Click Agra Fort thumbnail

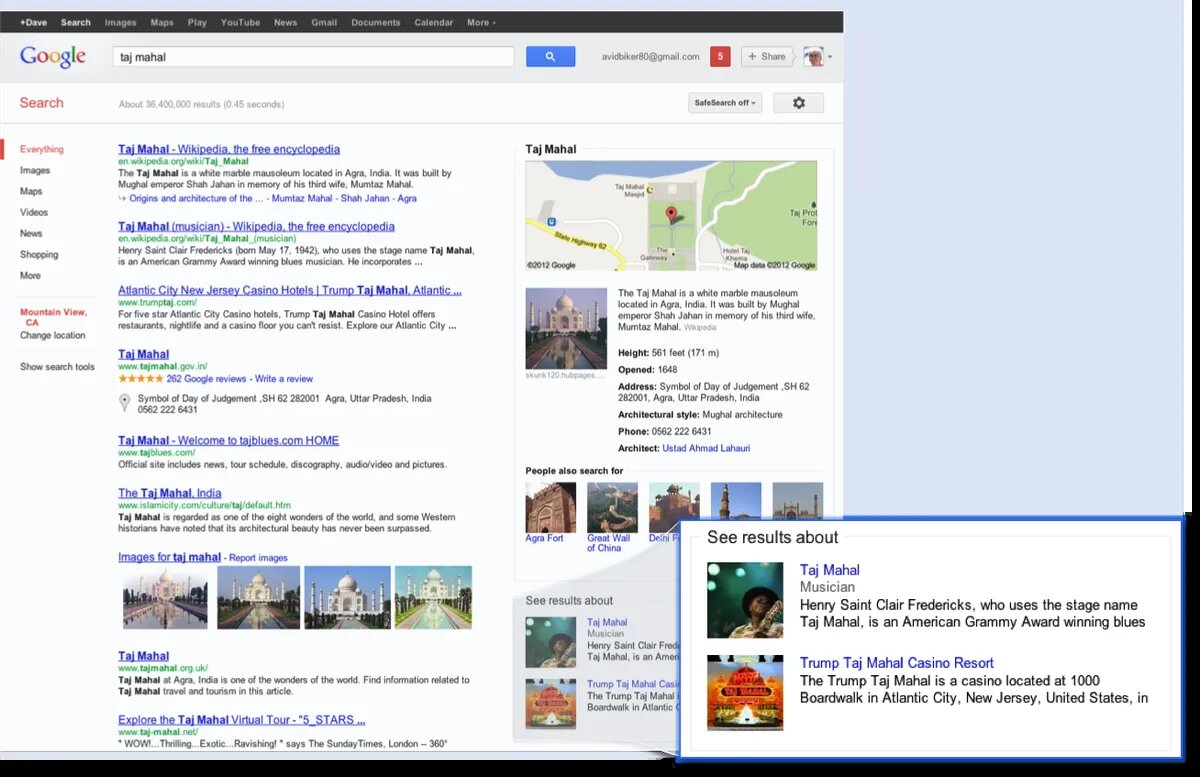pos(551,507)
